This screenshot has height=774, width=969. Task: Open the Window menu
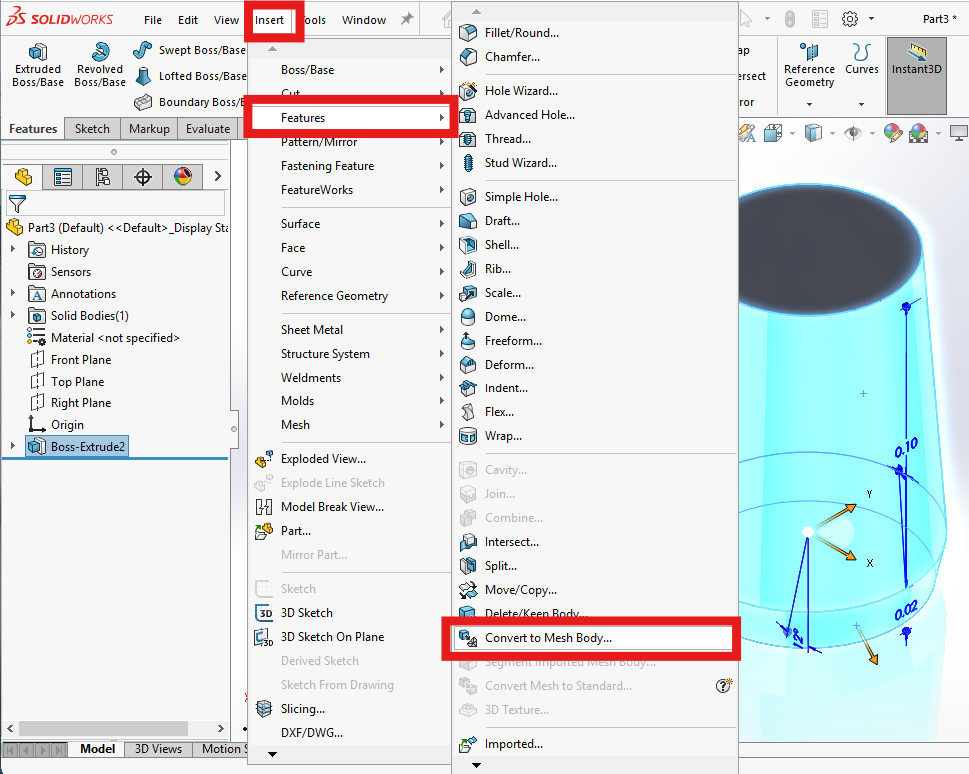click(x=364, y=20)
